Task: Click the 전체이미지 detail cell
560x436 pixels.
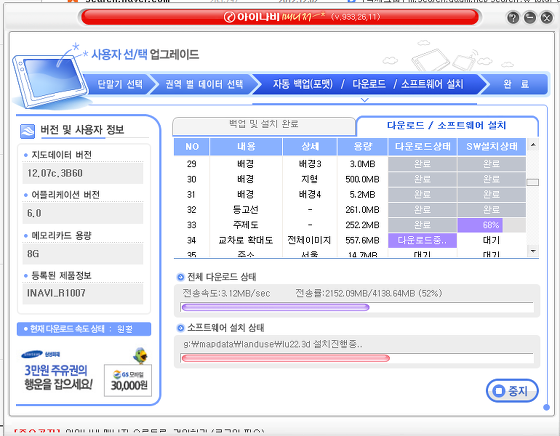Action: click(x=309, y=240)
